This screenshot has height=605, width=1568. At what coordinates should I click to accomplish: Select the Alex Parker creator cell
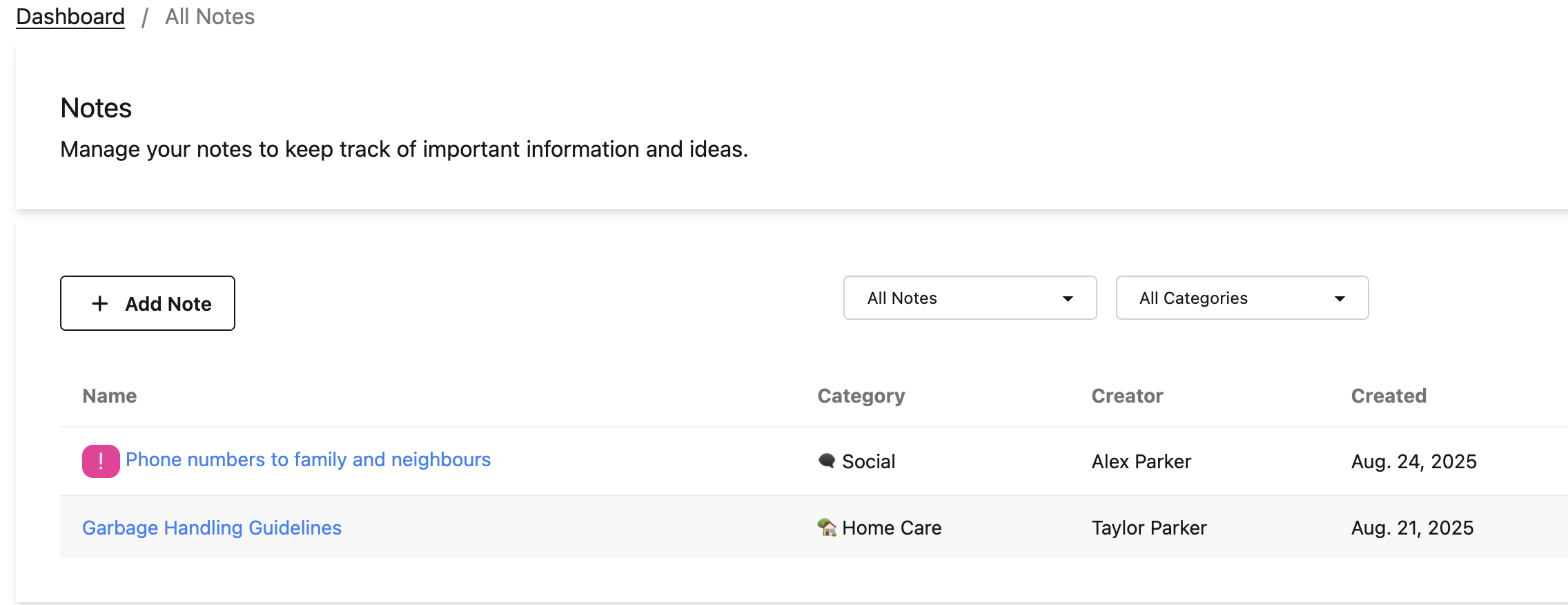(x=1141, y=461)
